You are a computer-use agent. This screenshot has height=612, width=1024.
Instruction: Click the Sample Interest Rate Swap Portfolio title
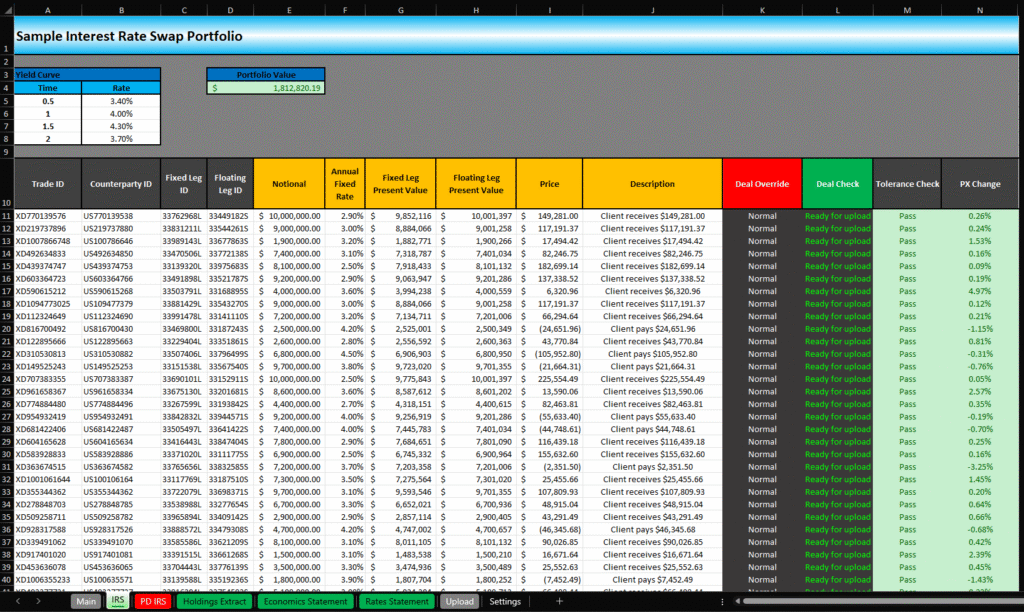[x=129, y=36]
